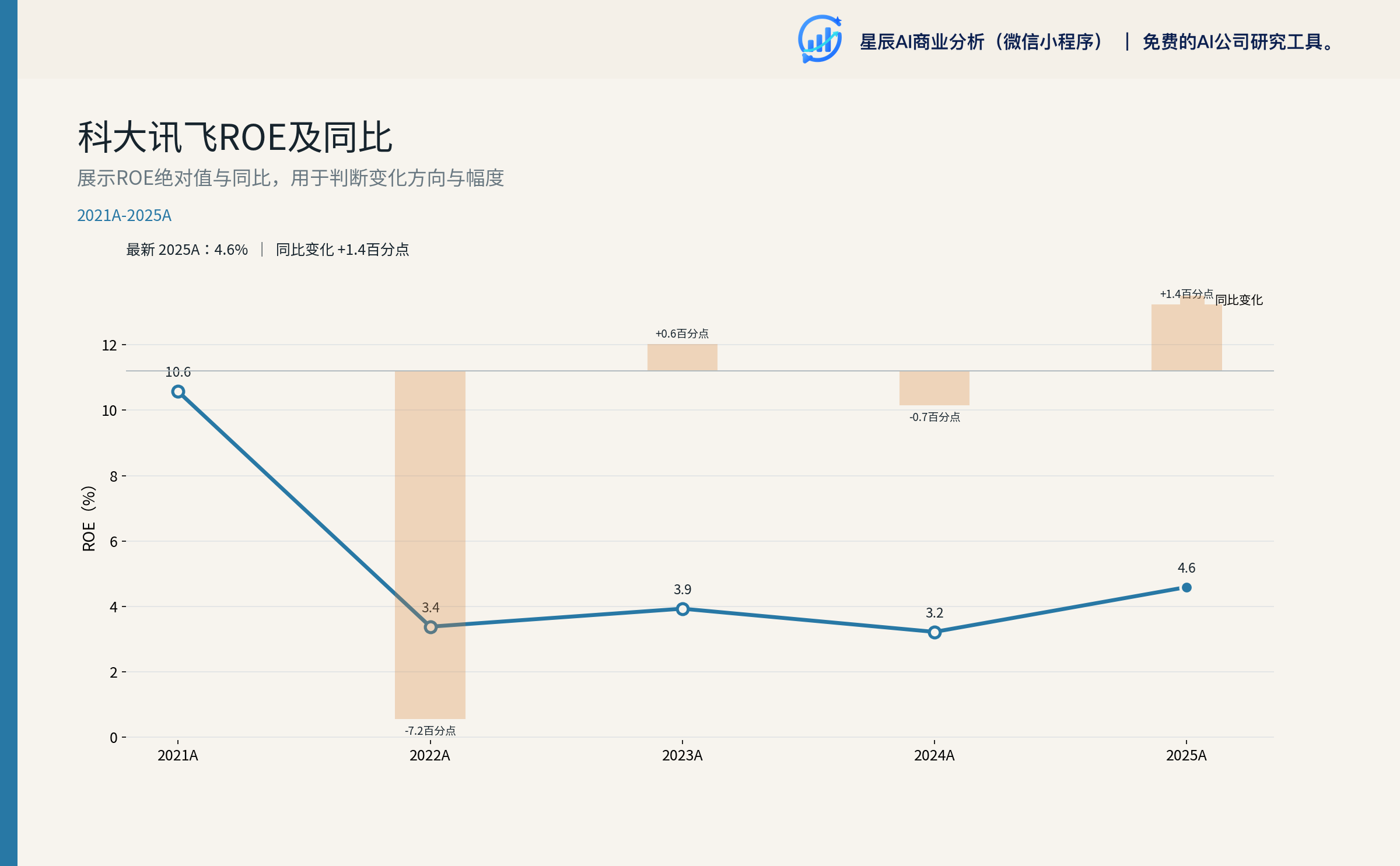Click the -0.7百分点 bar label
The image size is (1400, 866).
click(935, 417)
